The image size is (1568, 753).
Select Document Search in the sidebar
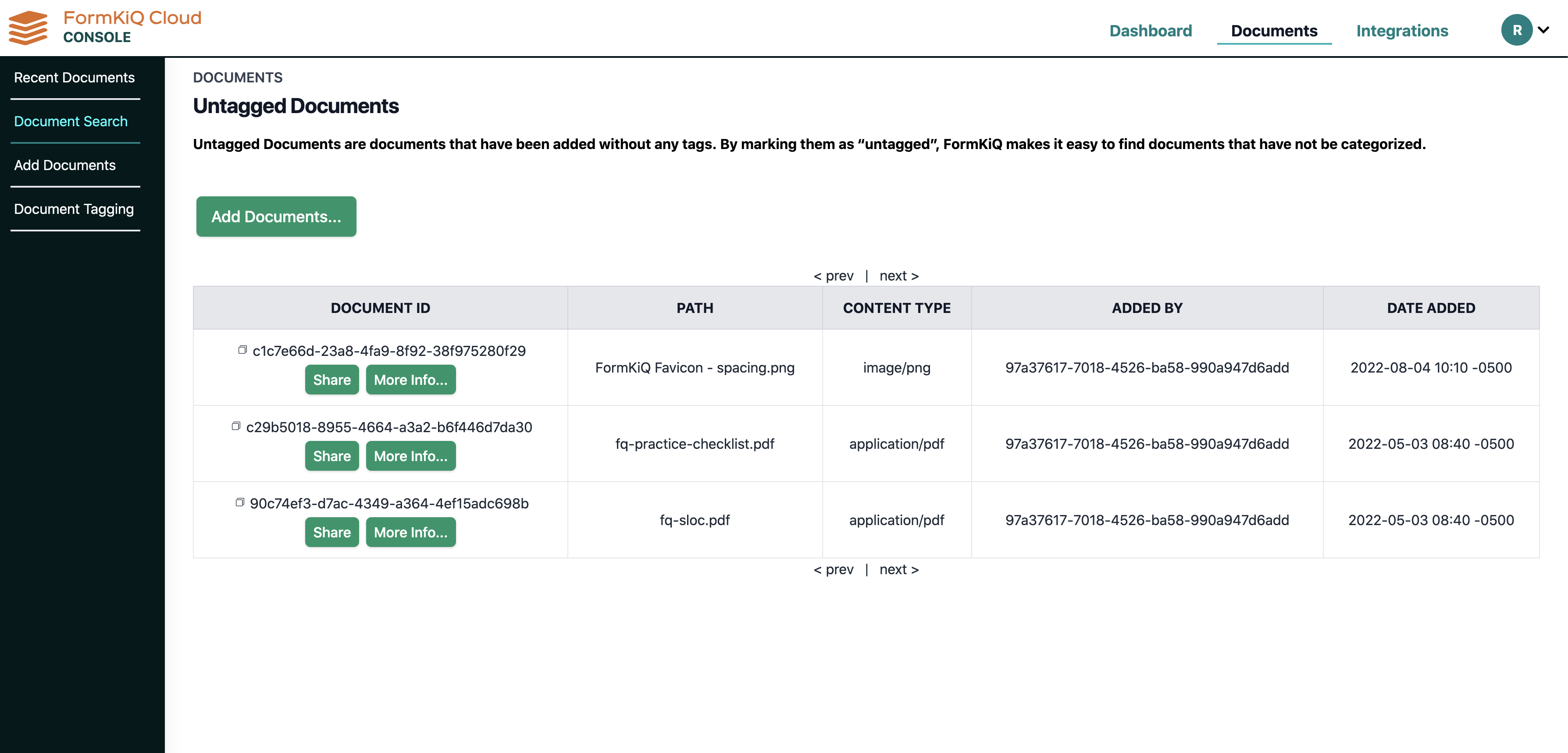tap(71, 121)
